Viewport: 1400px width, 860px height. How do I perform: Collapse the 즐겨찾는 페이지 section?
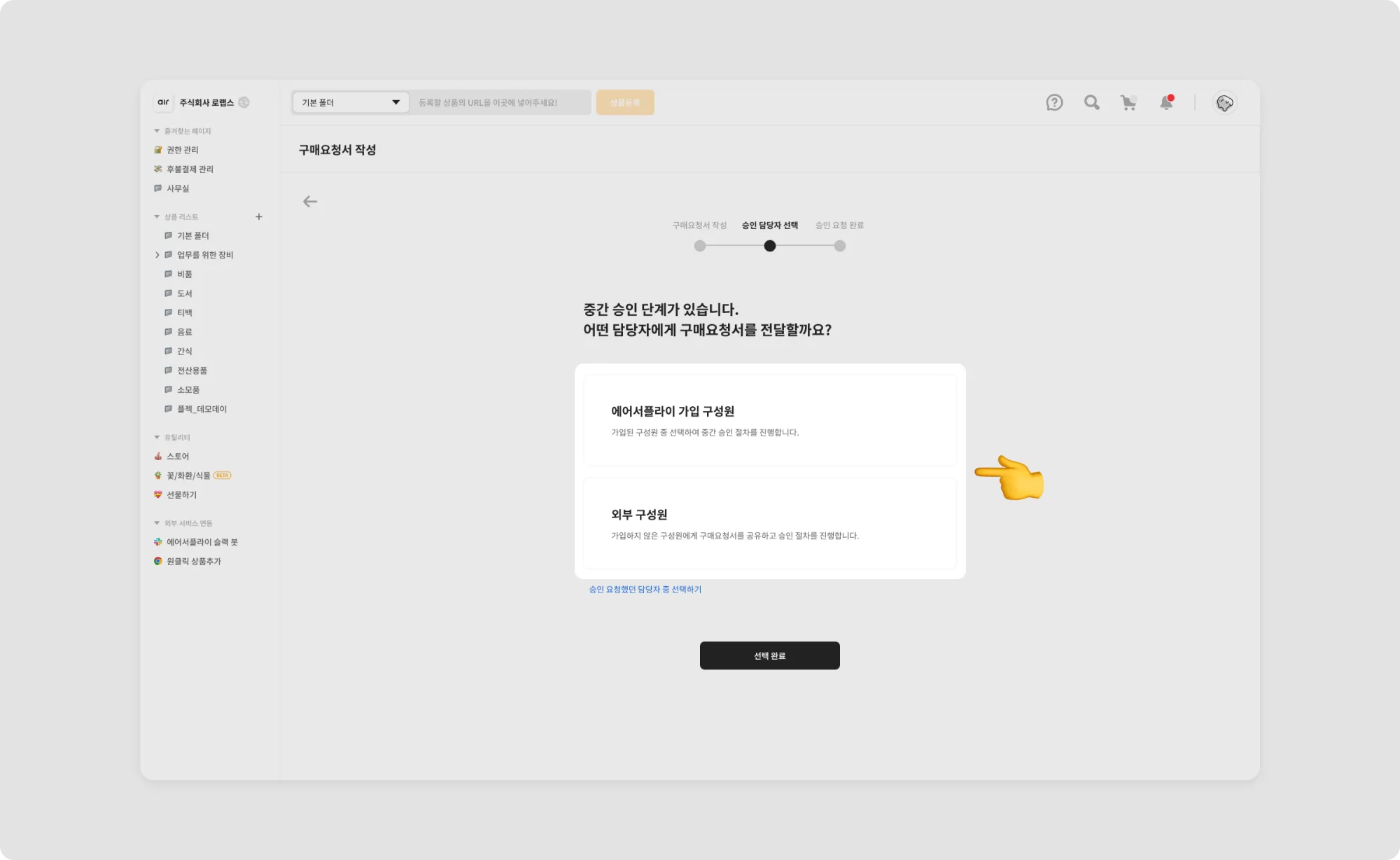(157, 131)
